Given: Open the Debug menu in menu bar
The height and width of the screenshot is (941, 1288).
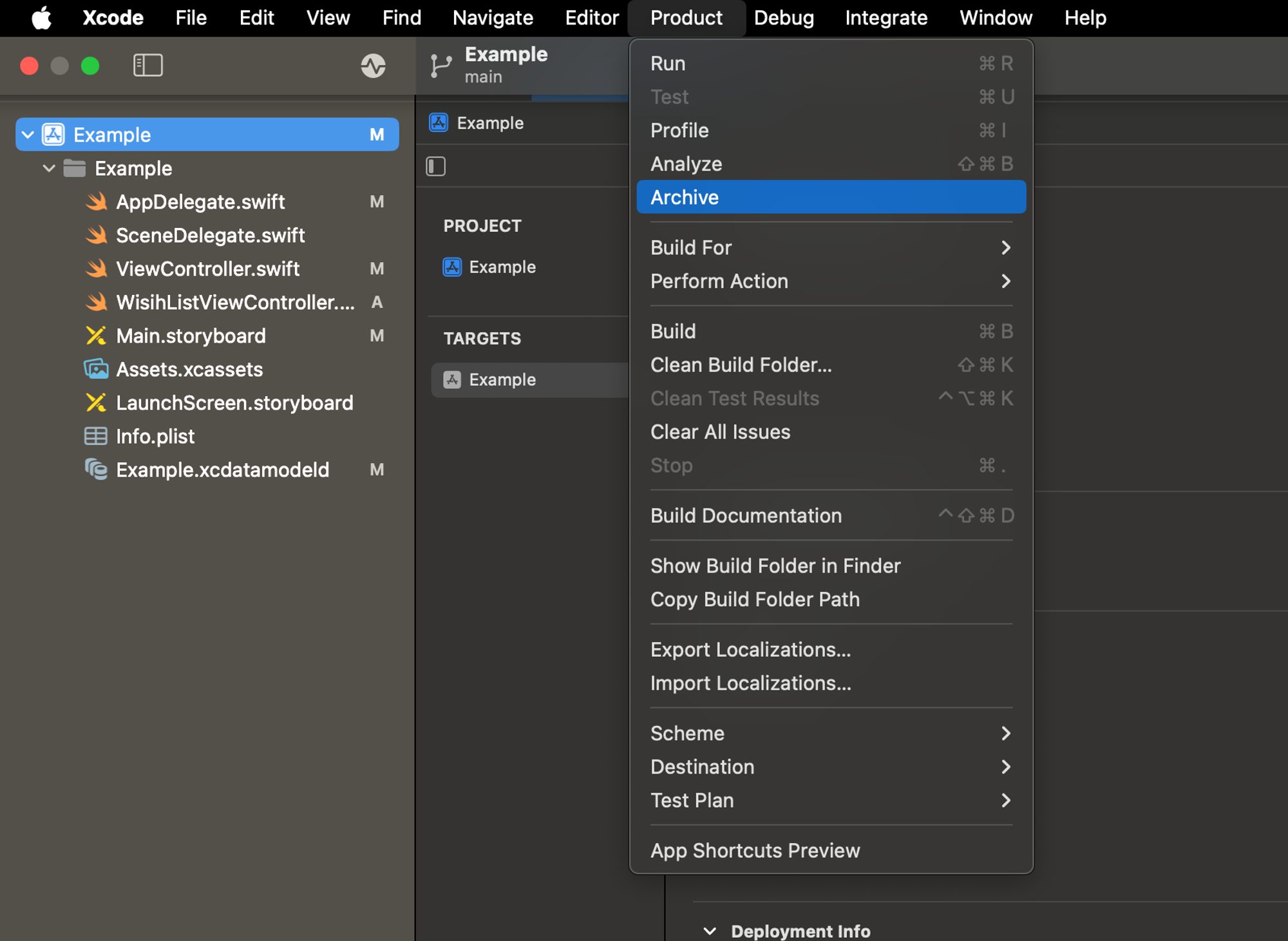Looking at the screenshot, I should 784,17.
